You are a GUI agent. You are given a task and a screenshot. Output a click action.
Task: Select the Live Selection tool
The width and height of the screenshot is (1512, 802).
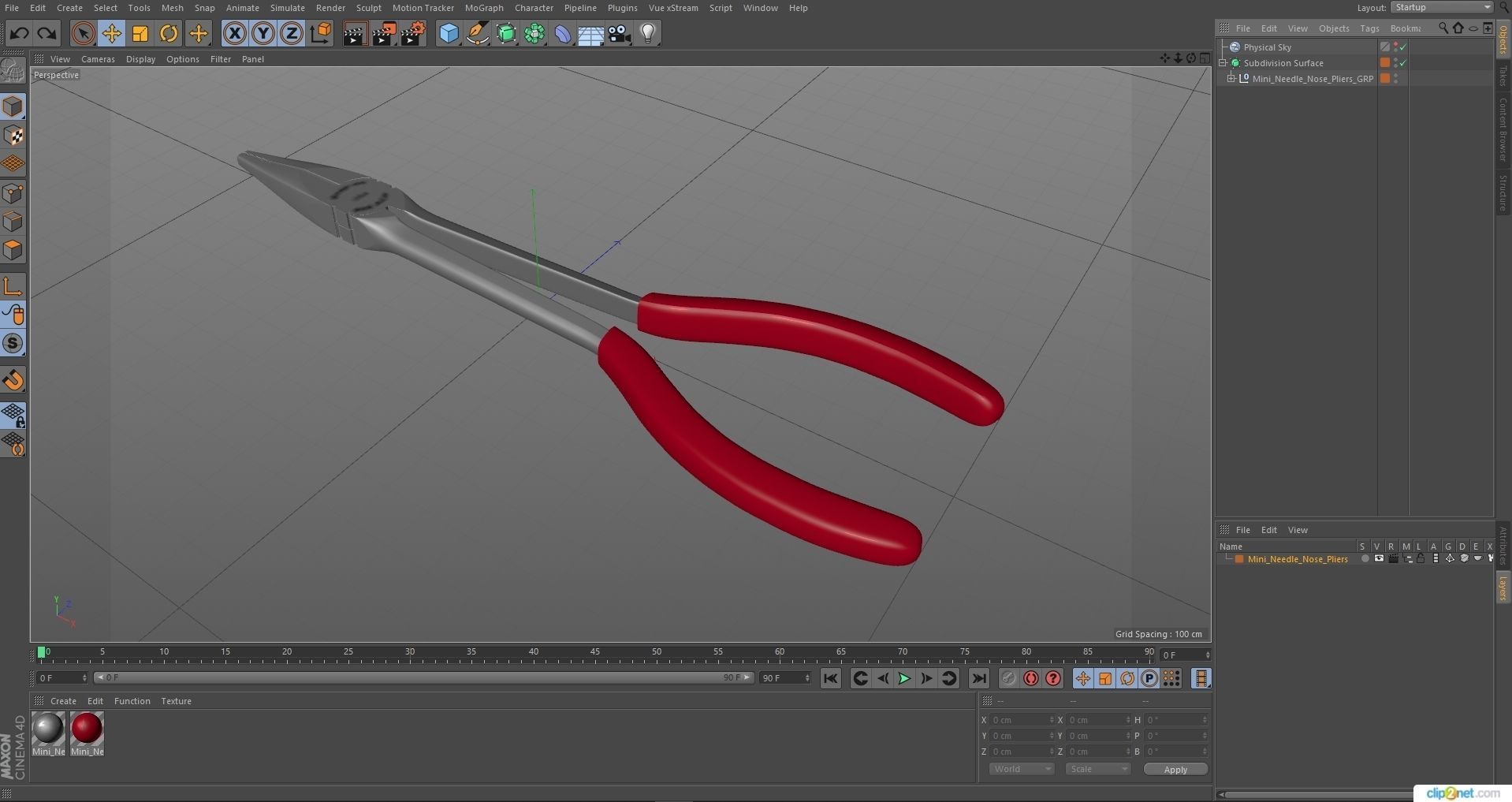click(x=83, y=33)
